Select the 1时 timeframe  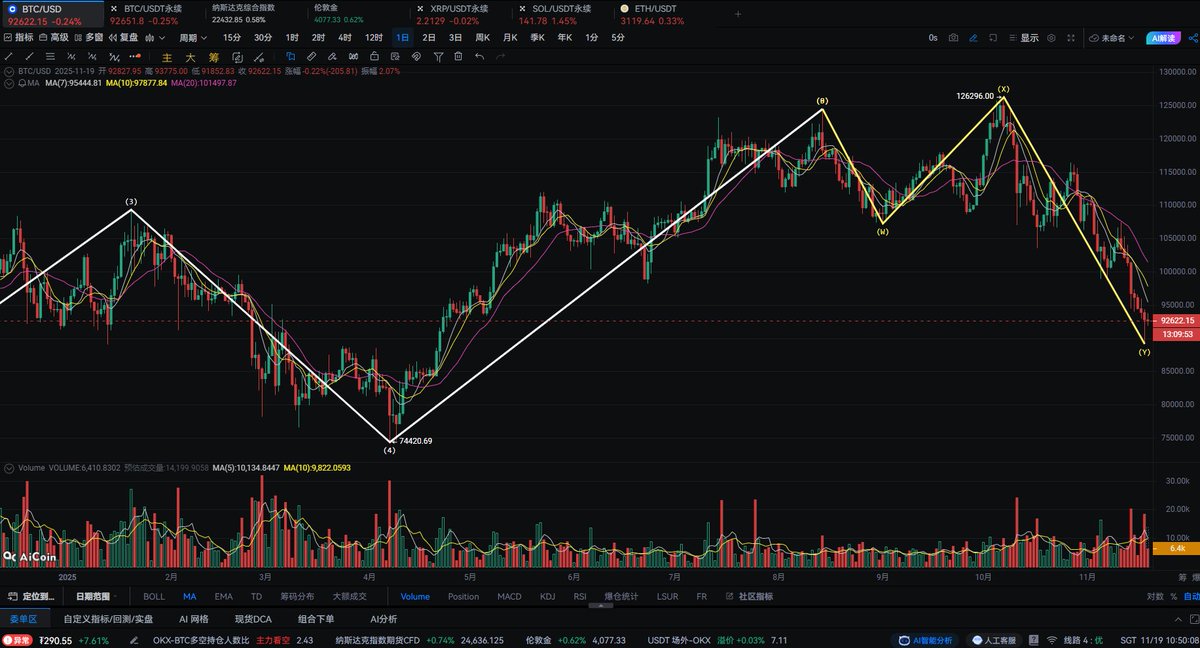(292, 37)
